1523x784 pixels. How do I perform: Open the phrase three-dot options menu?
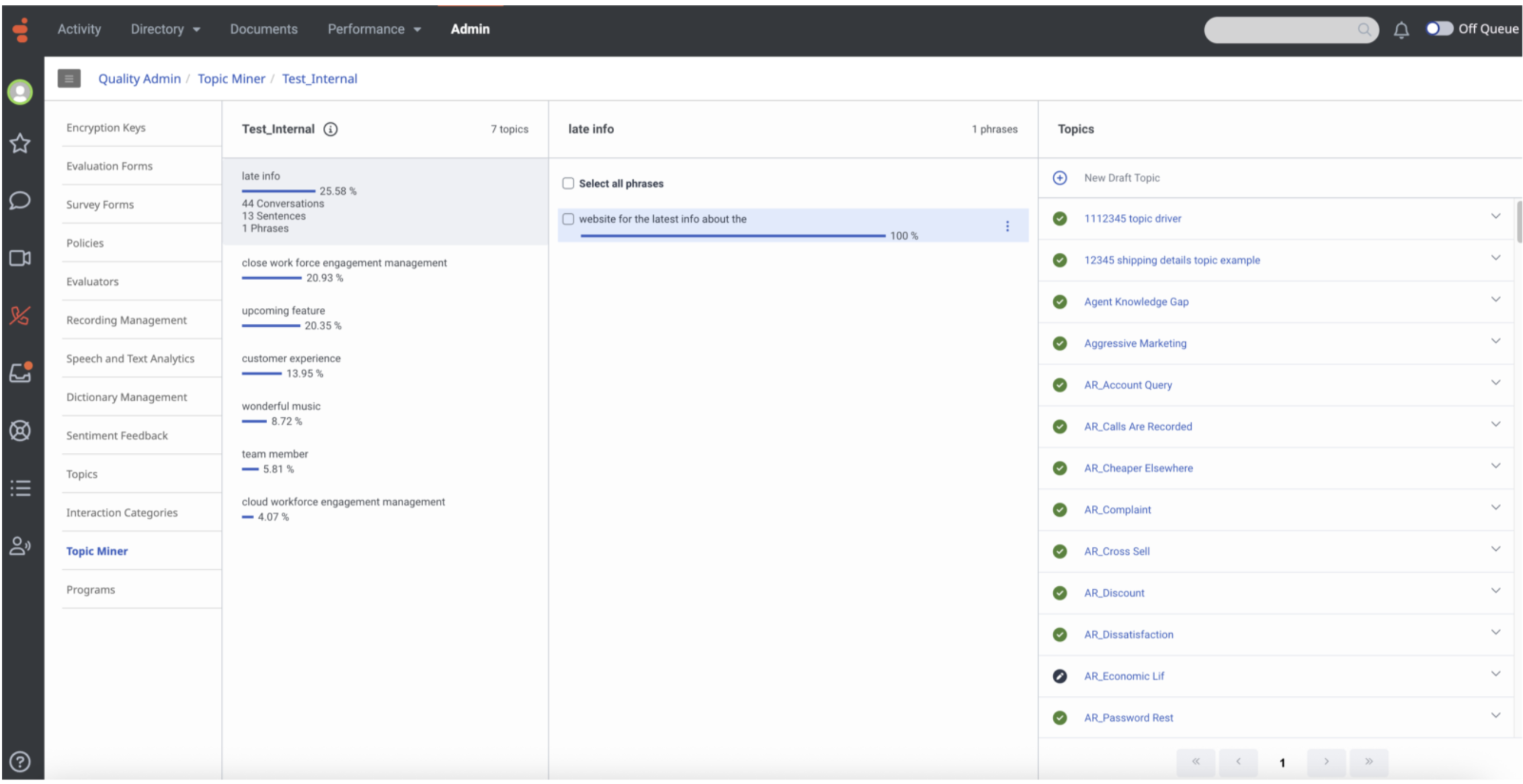(x=1007, y=226)
